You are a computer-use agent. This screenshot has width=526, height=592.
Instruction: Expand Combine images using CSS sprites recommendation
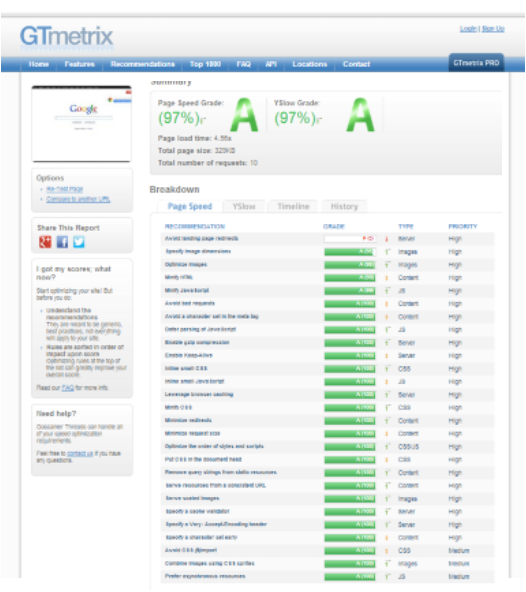pos(210,564)
